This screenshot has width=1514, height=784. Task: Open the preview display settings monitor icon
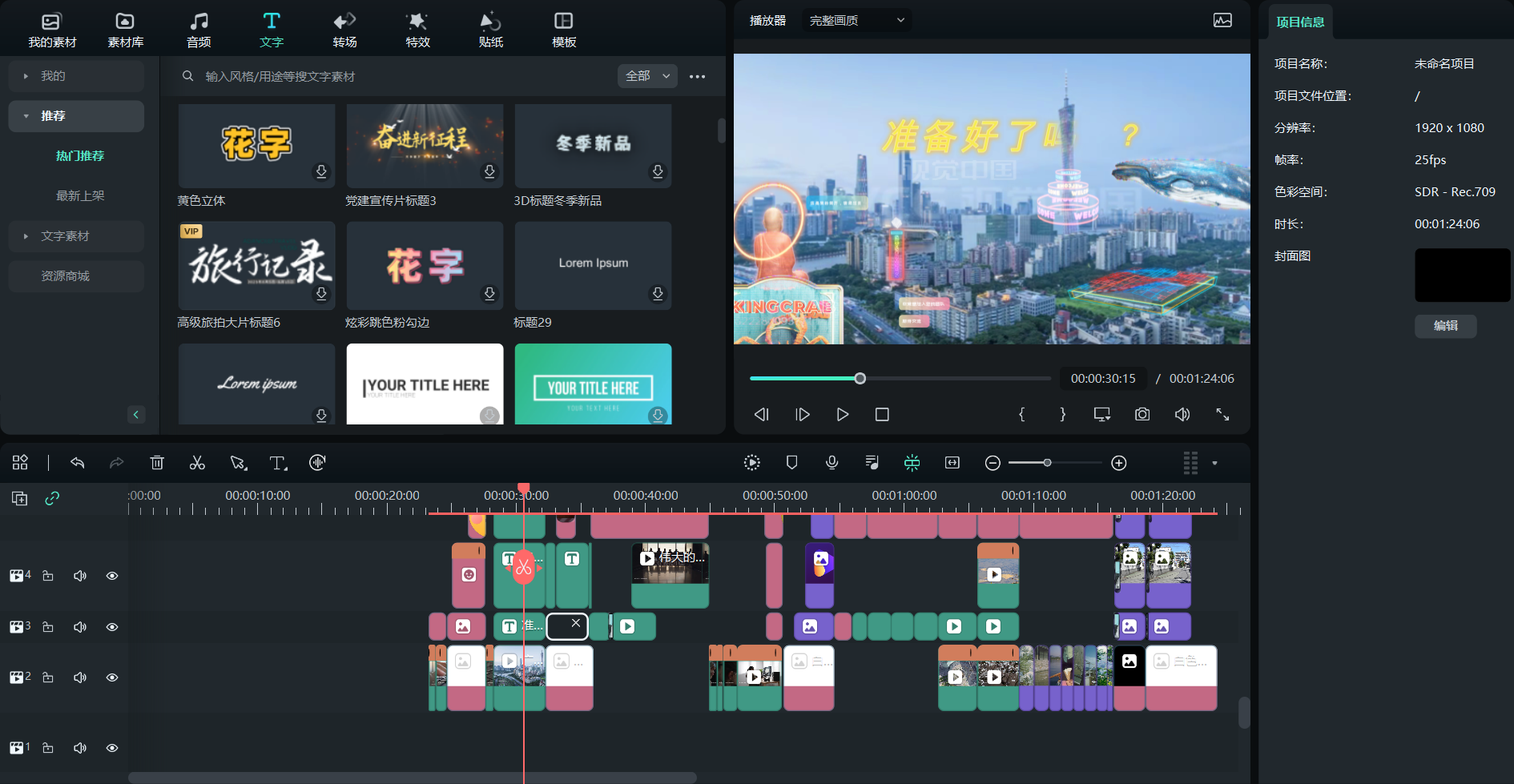[1102, 414]
